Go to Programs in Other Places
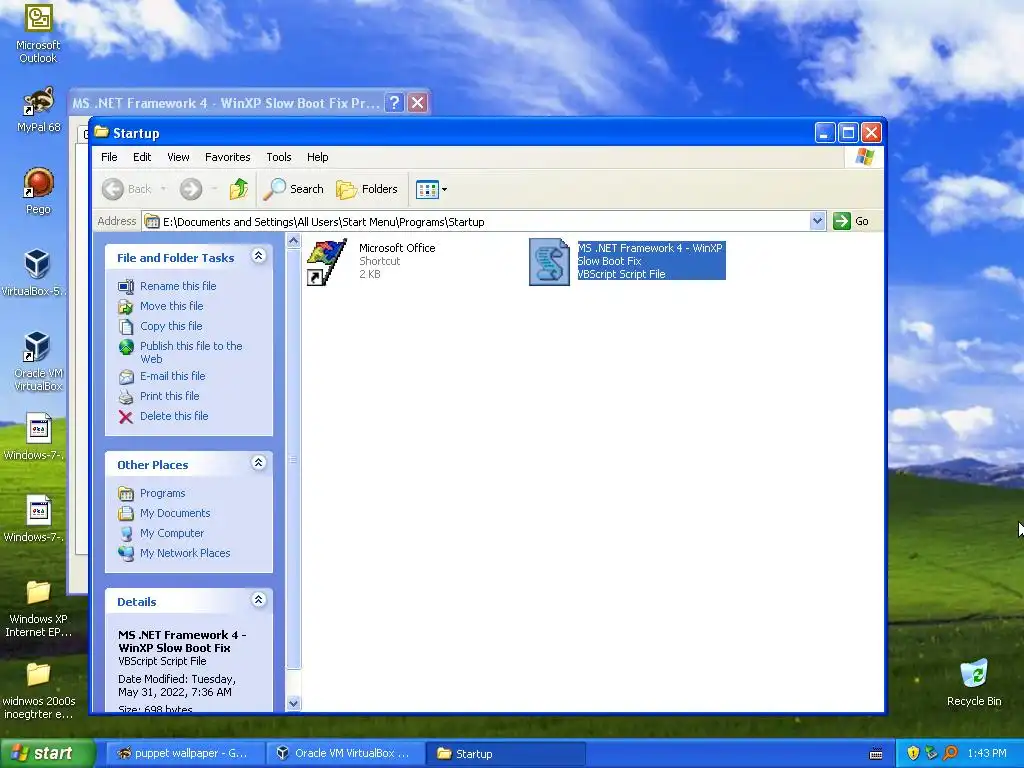Screen dimensions: 1024x768 click(152, 493)
